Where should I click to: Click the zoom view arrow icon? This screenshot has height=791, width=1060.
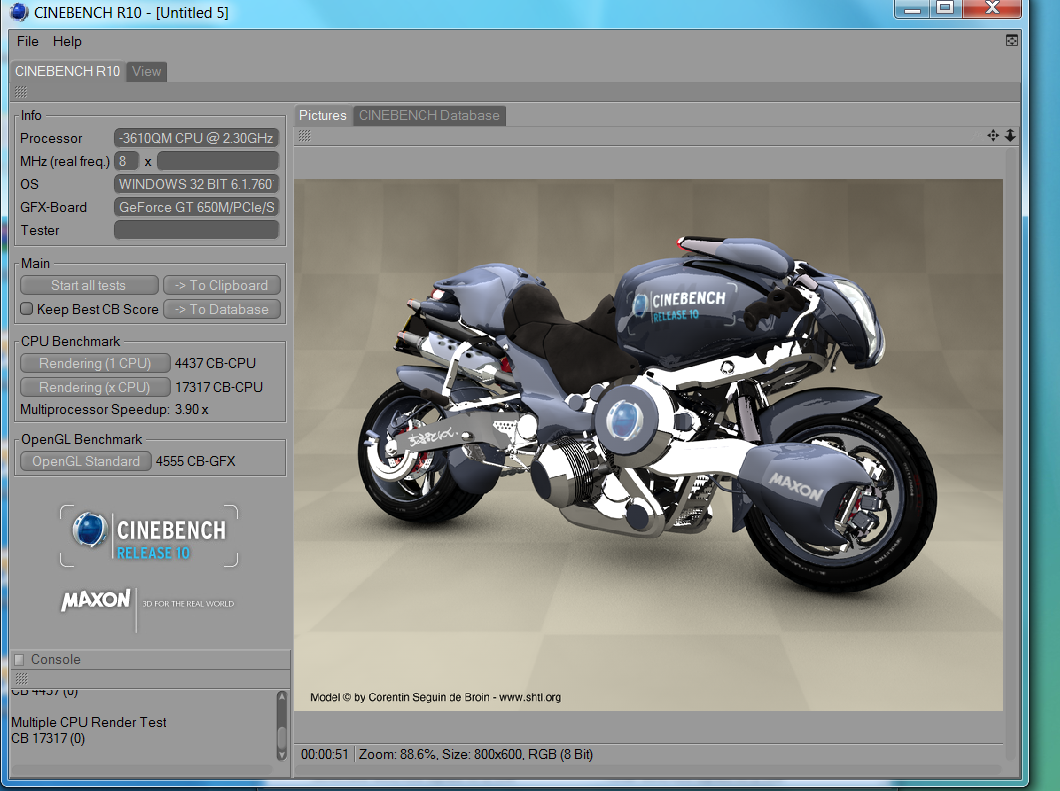[1010, 136]
